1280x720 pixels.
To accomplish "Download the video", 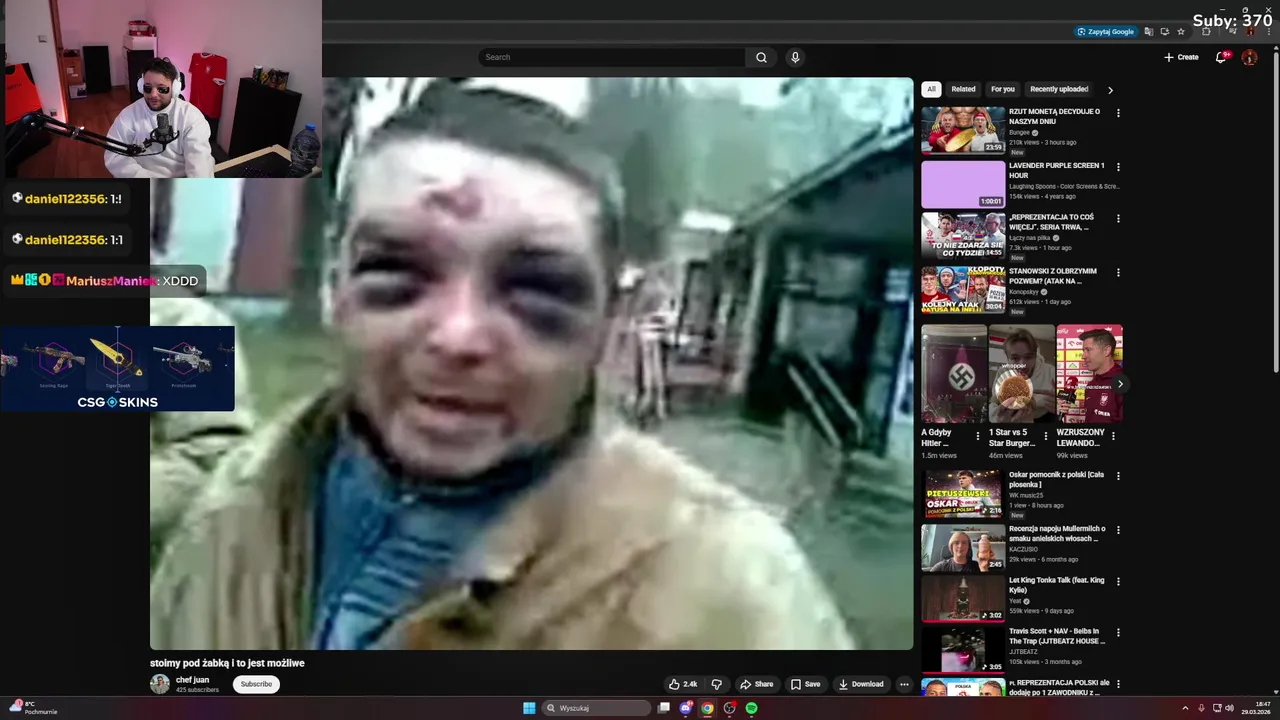I will [861, 684].
